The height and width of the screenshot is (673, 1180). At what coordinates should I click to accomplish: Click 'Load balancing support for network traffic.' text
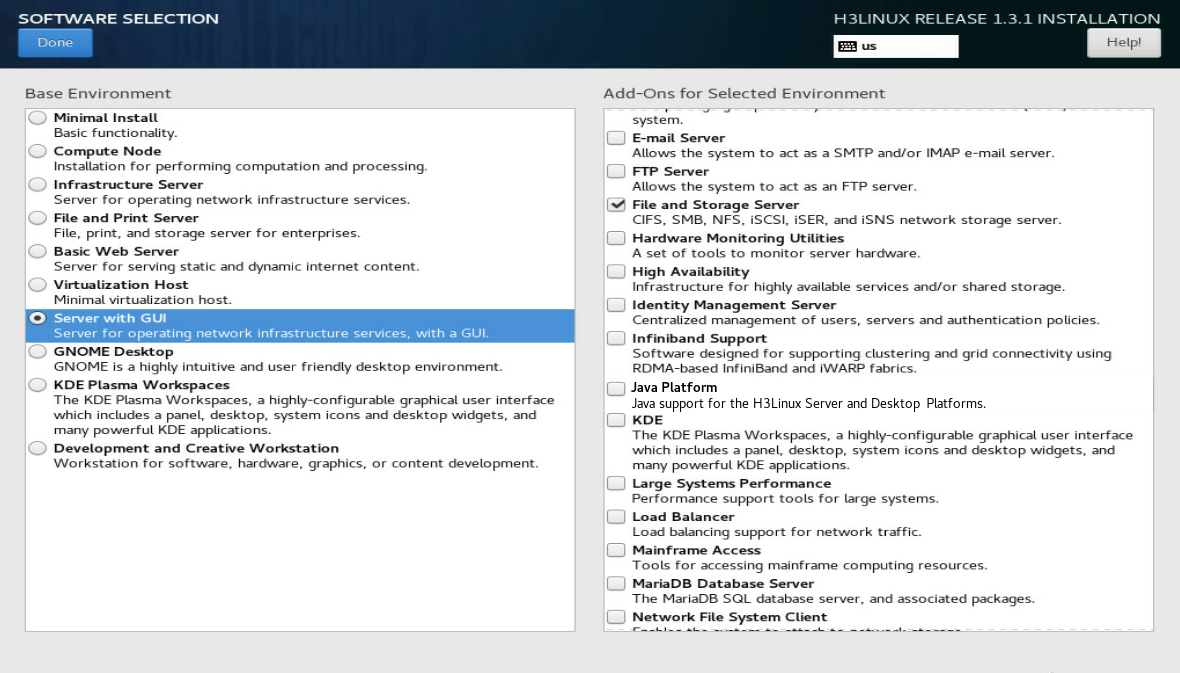coord(777,532)
